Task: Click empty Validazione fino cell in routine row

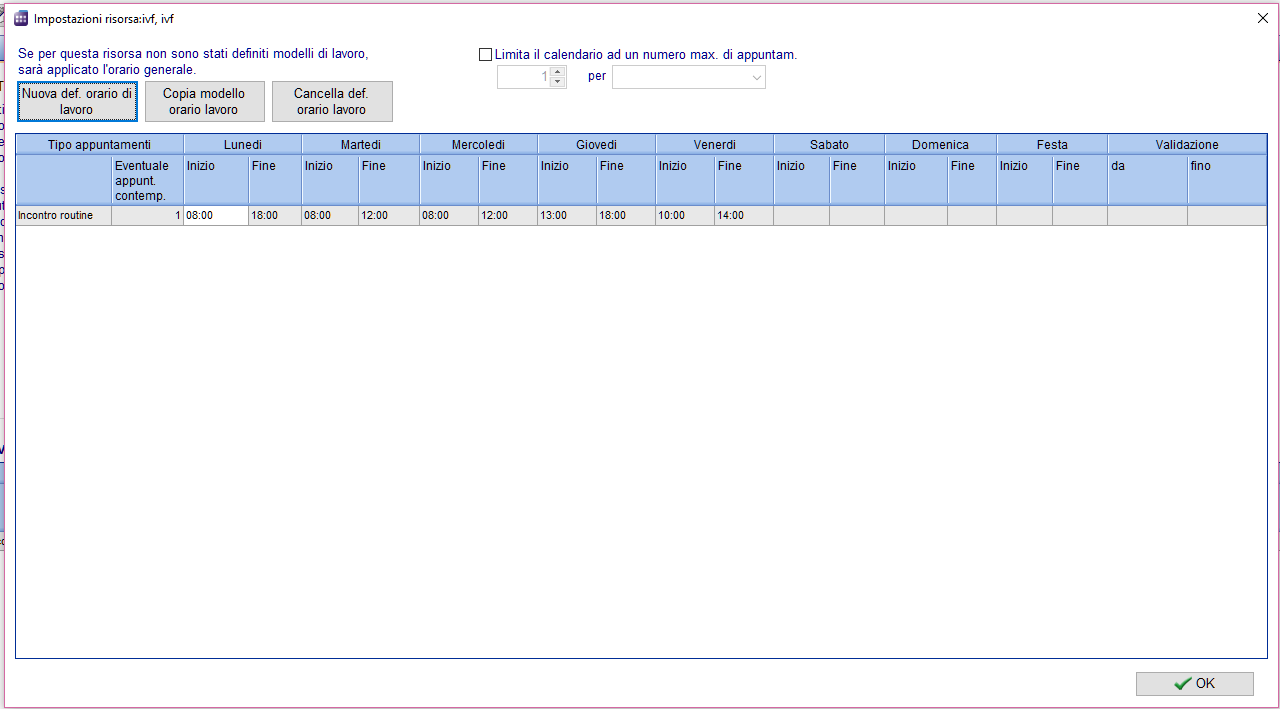Action: pyautogui.click(x=1227, y=215)
